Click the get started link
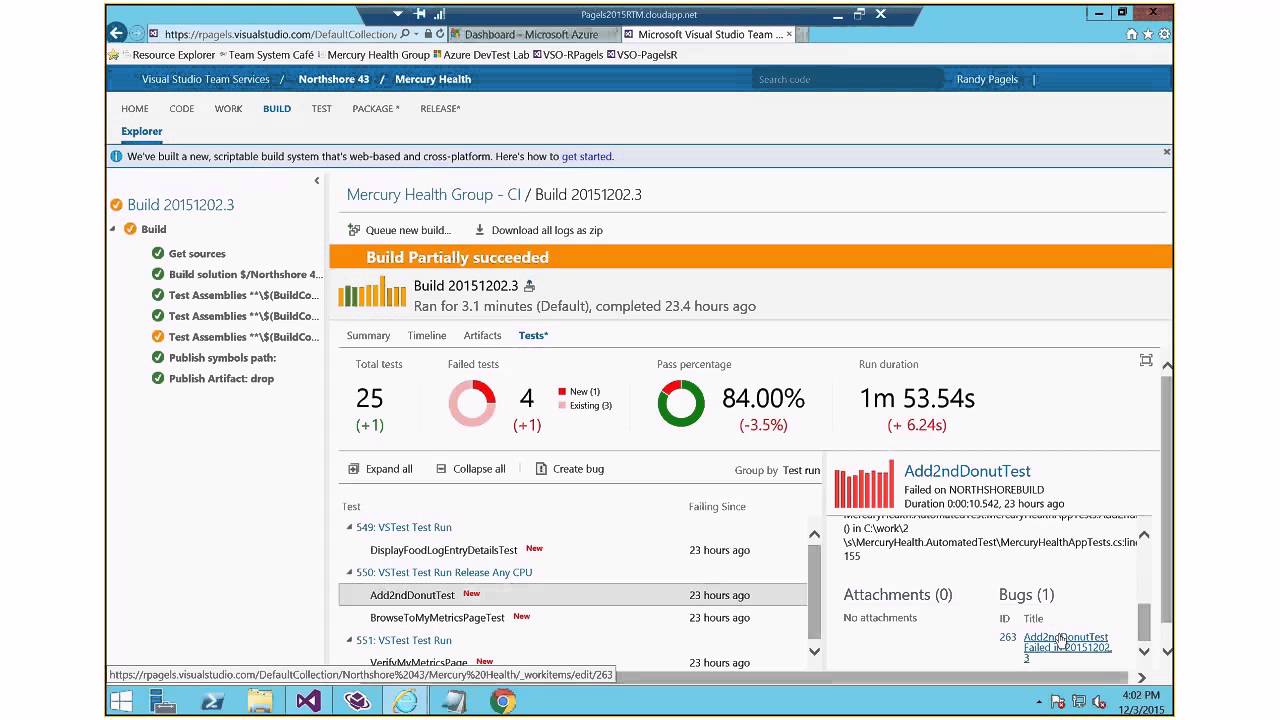This screenshot has width=1280, height=720. click(587, 157)
